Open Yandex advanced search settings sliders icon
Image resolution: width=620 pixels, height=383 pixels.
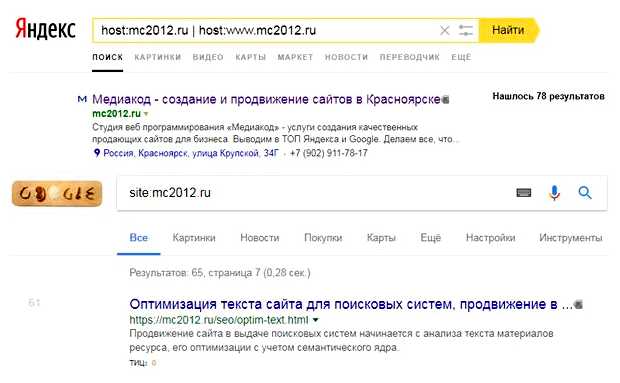click(465, 30)
